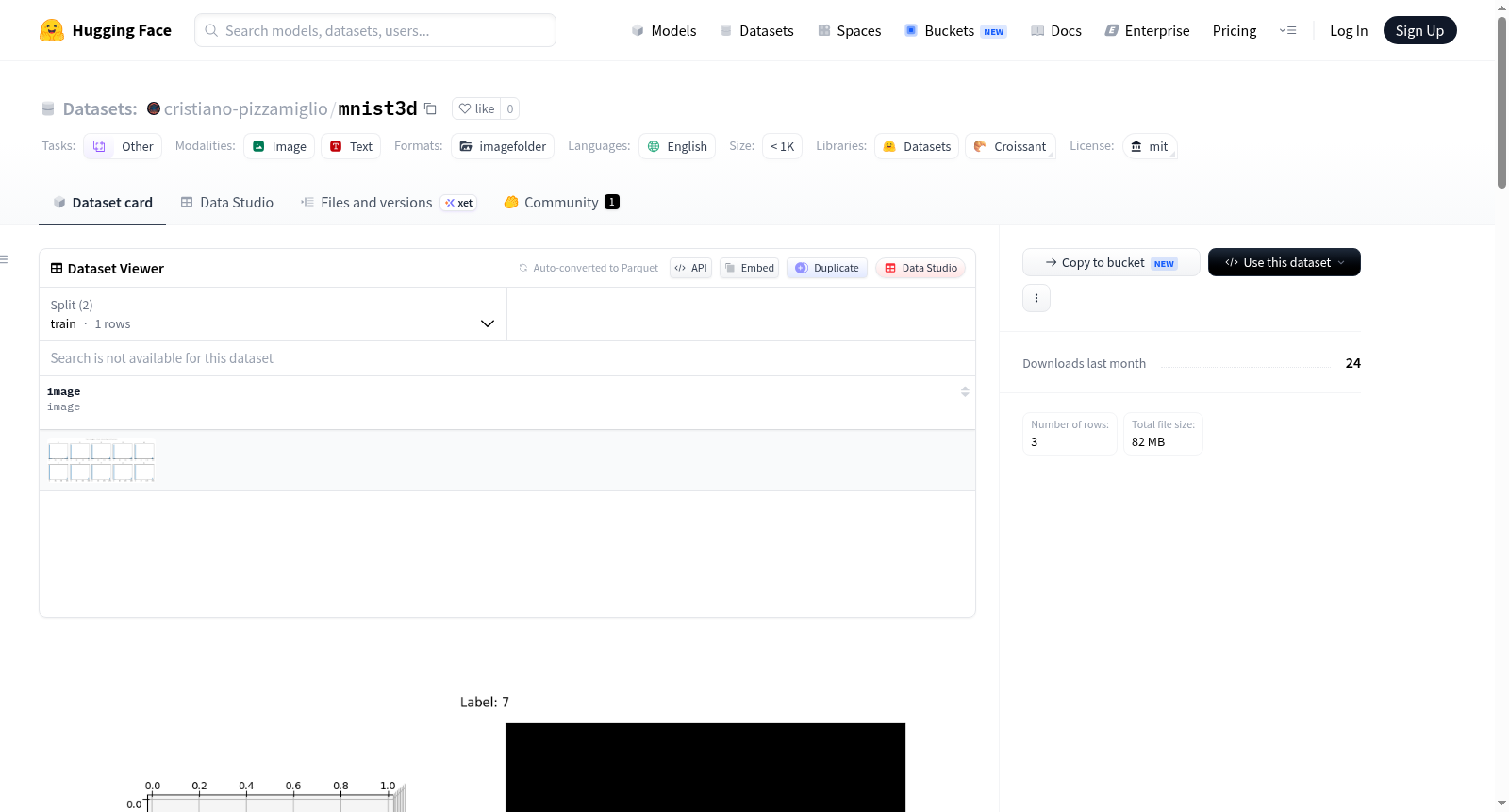Click the Datasets library tag
1509x812 pixels.
917,146
